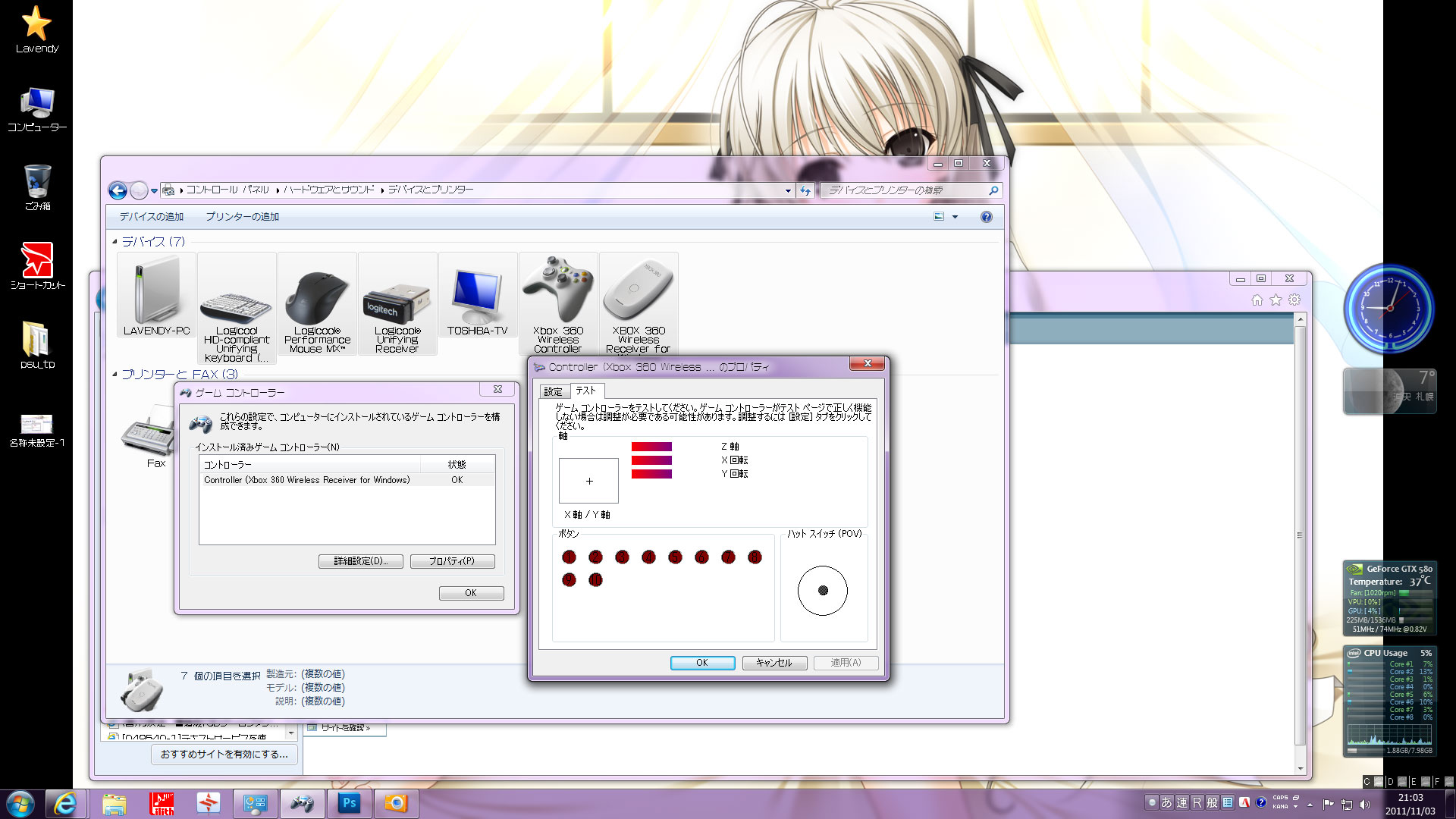The image size is (1456, 819).
Task: Open the browser tools gear icon
Action: [1294, 300]
